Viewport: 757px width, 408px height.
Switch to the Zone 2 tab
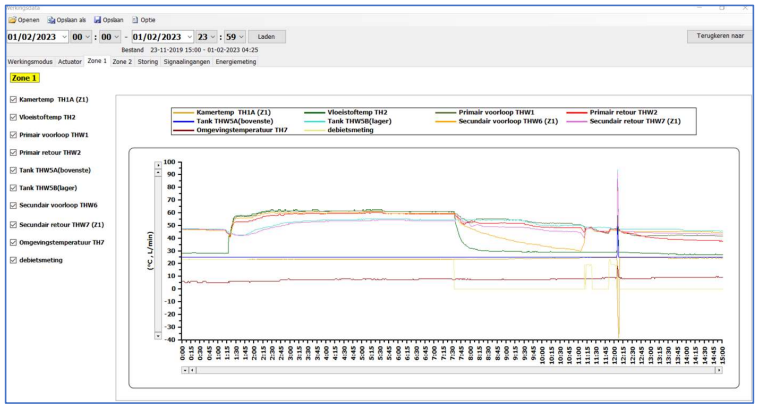click(122, 61)
